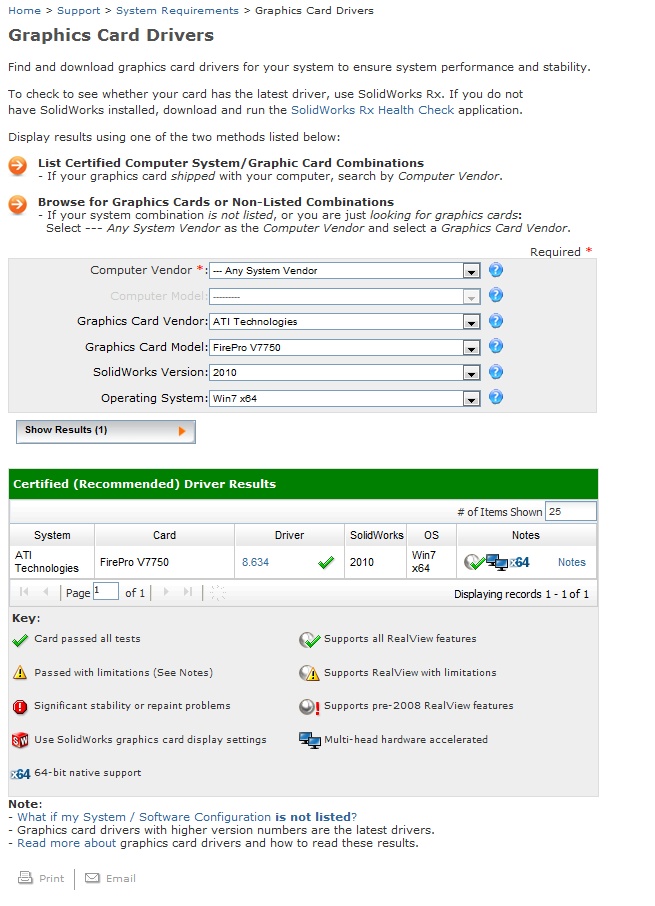The width and height of the screenshot is (655, 906).
Task: Open 'What if my System' not listed link
Action: pyautogui.click(x=187, y=817)
